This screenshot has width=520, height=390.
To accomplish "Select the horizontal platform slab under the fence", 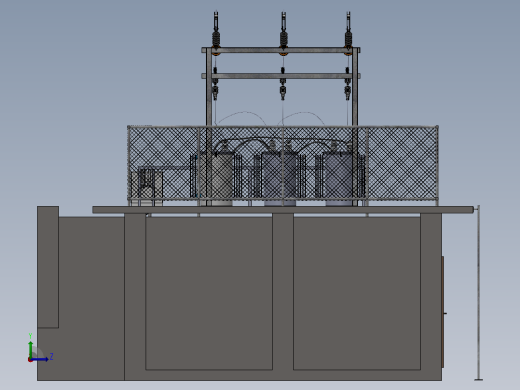I will (283, 210).
